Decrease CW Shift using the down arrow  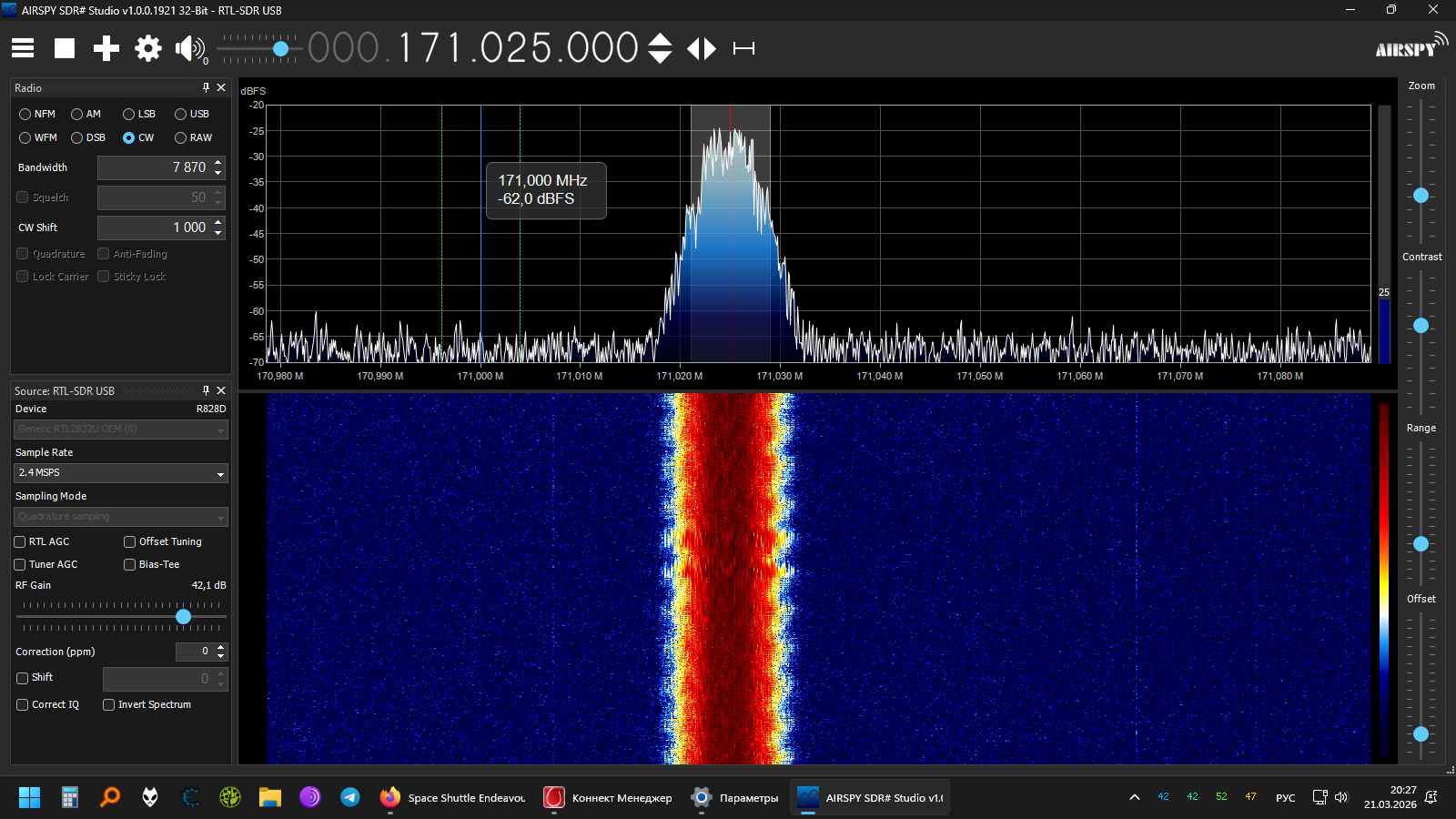point(218,233)
